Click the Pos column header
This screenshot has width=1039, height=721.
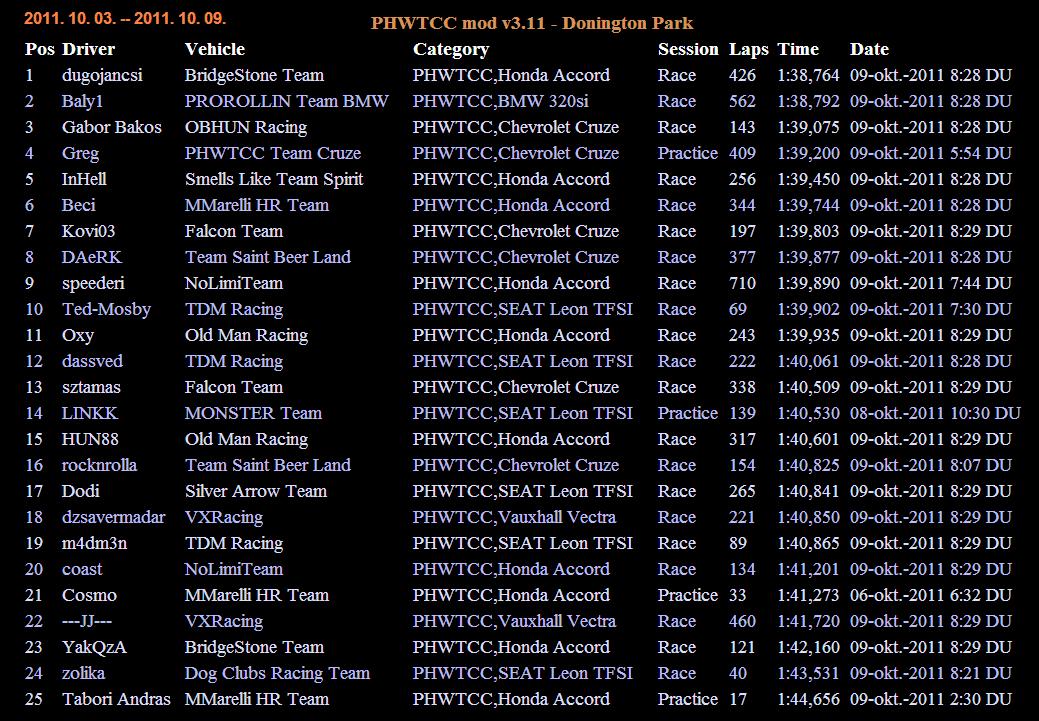pyautogui.click(x=39, y=49)
